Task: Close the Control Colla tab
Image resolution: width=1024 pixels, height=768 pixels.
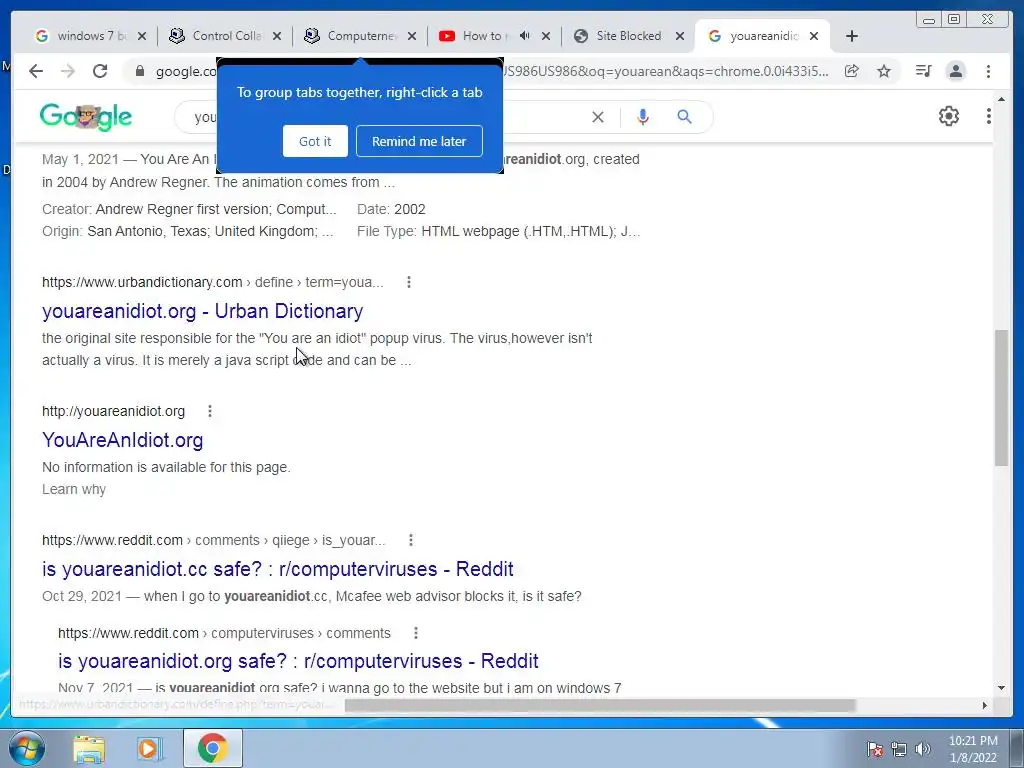Action: (x=277, y=36)
